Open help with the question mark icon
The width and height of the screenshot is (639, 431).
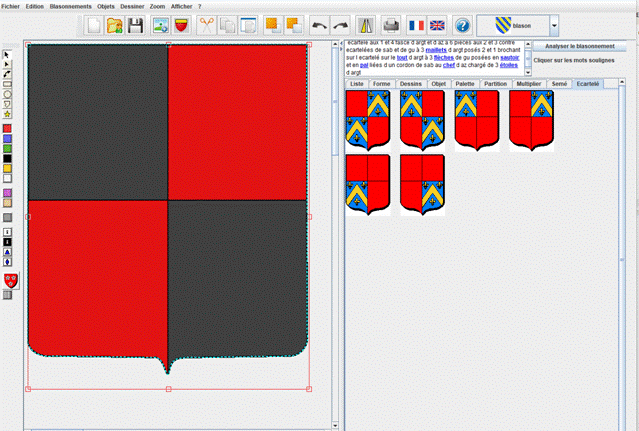pos(463,25)
